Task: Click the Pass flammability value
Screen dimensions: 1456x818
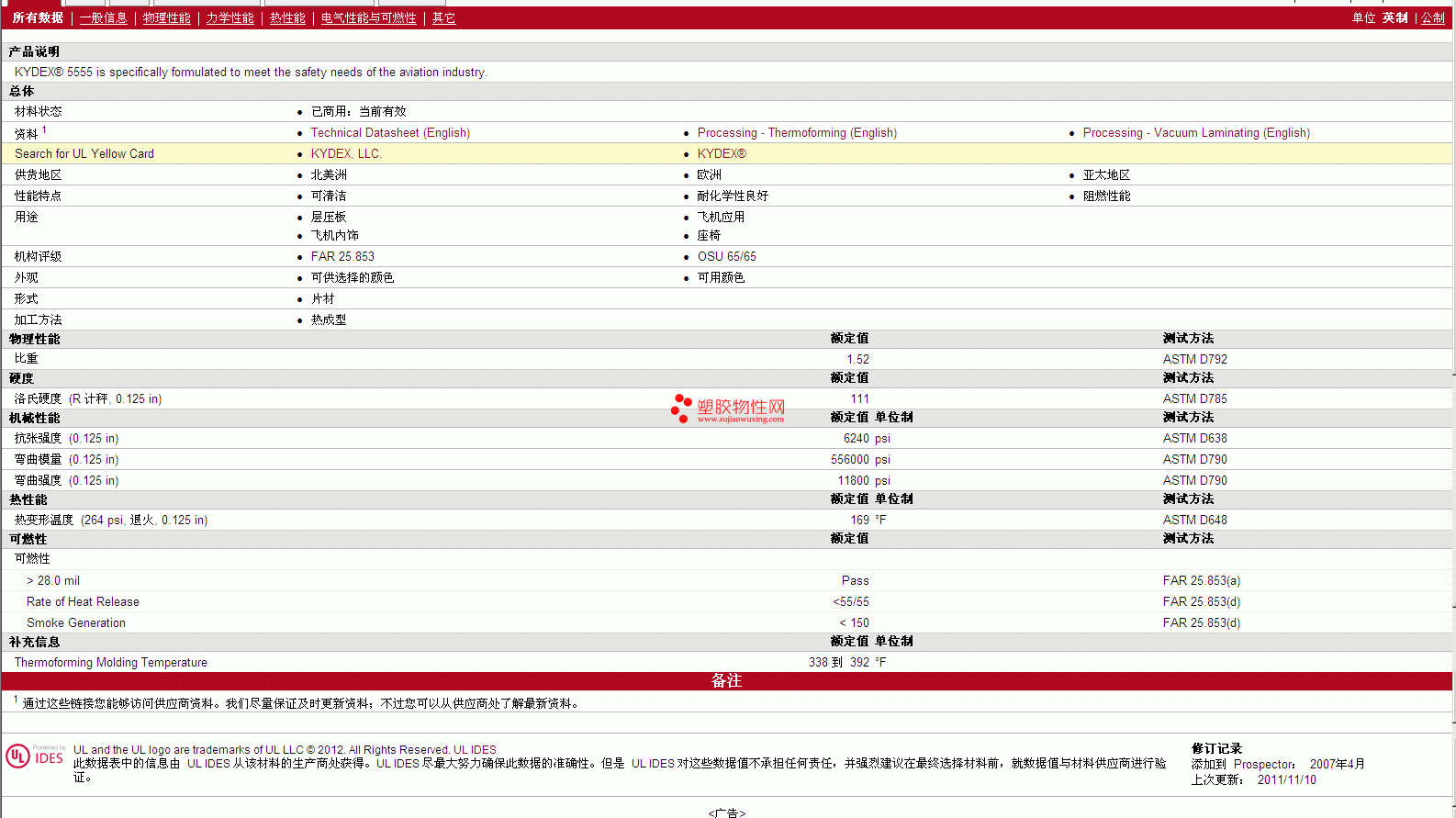Action: tap(855, 580)
